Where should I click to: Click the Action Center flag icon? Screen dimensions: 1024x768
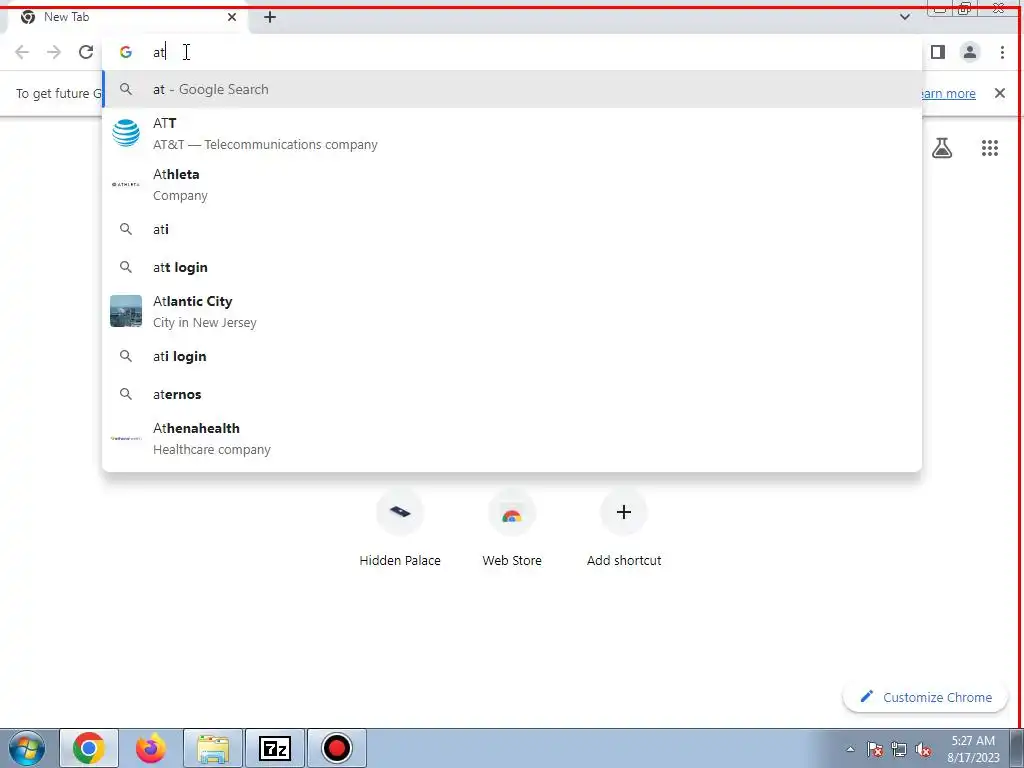click(875, 749)
